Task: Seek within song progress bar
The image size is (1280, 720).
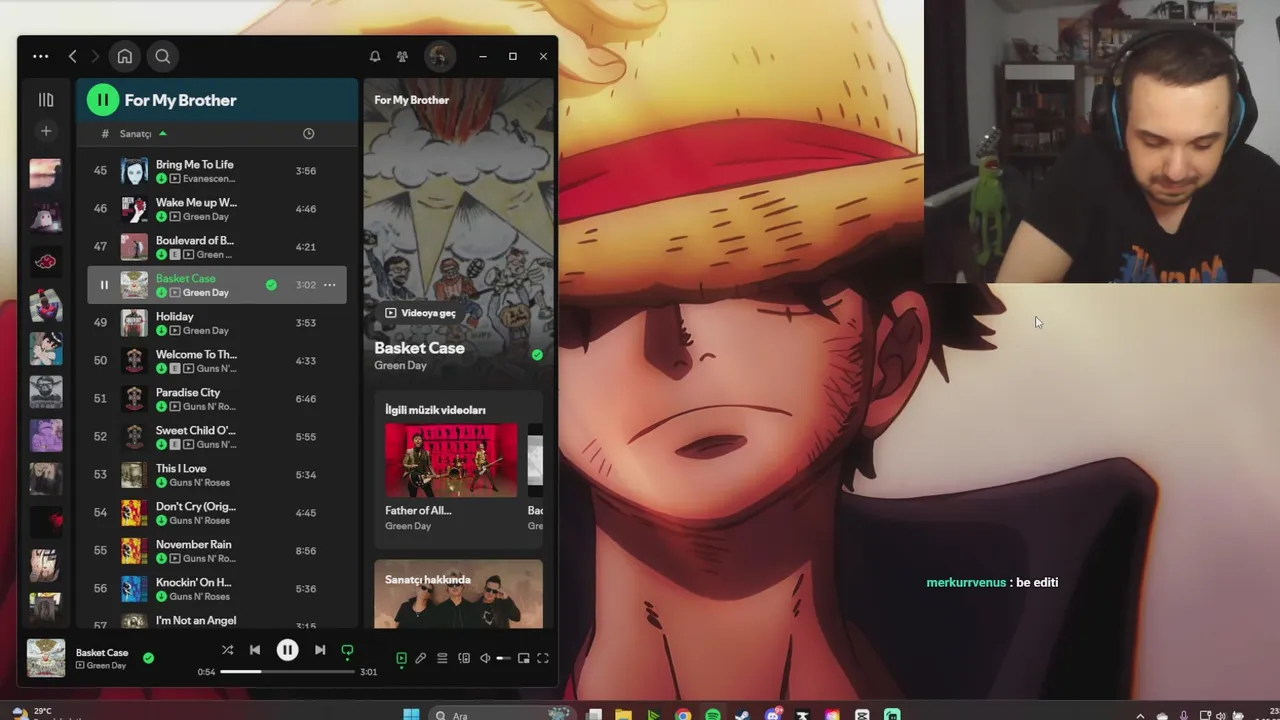Action: point(287,672)
